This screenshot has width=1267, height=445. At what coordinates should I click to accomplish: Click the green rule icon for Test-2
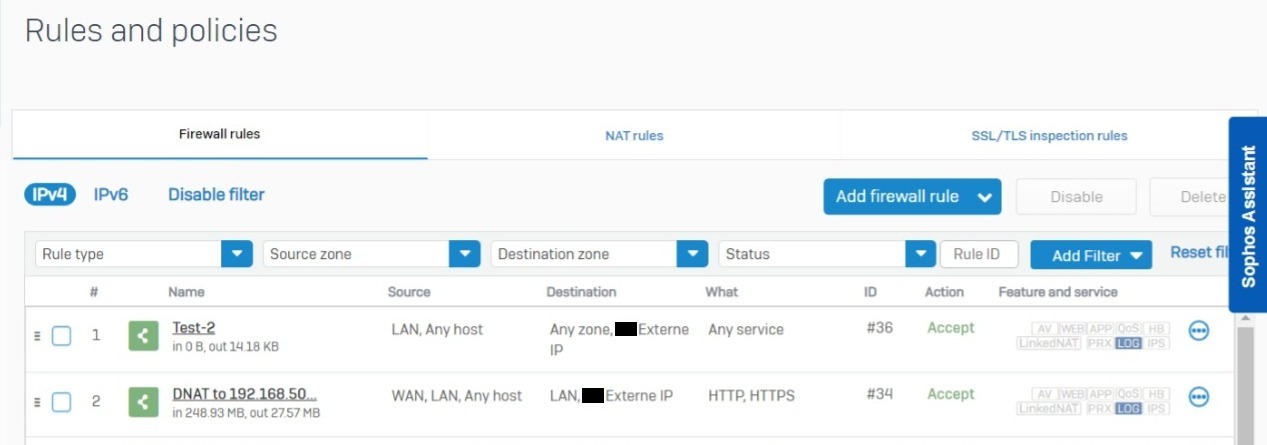[x=144, y=336]
